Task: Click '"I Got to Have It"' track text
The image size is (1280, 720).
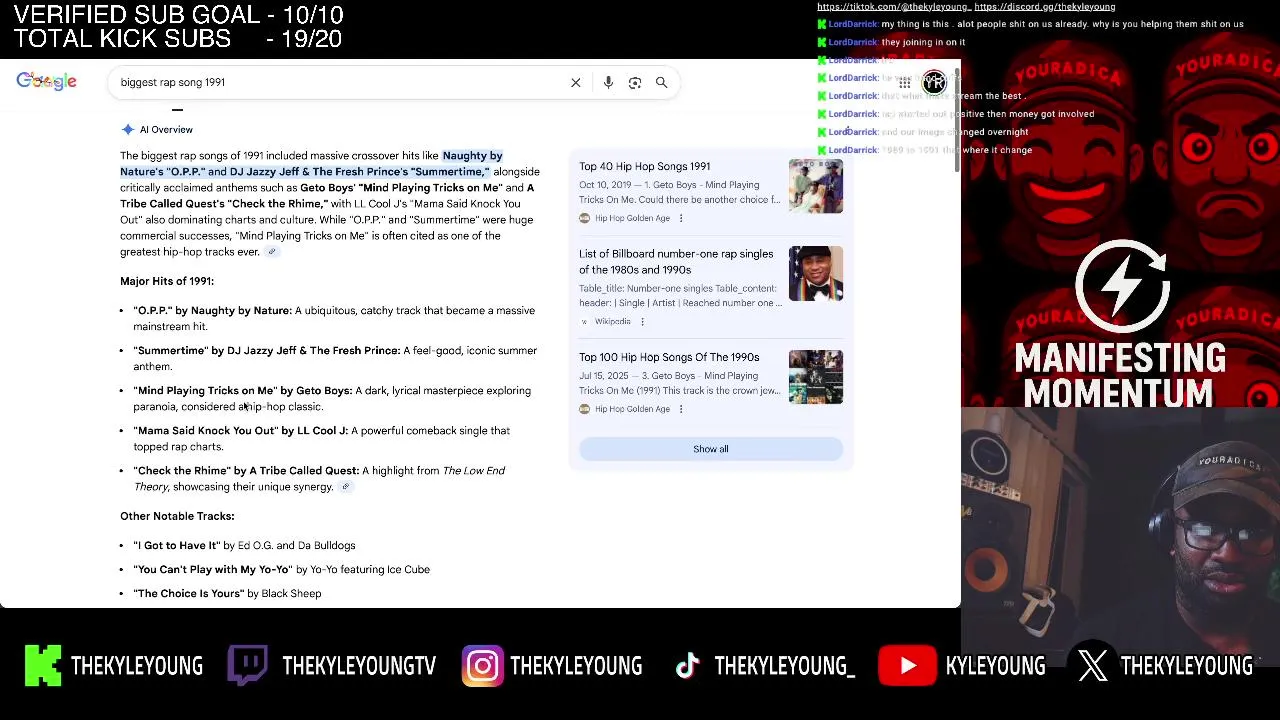Action: click(177, 546)
